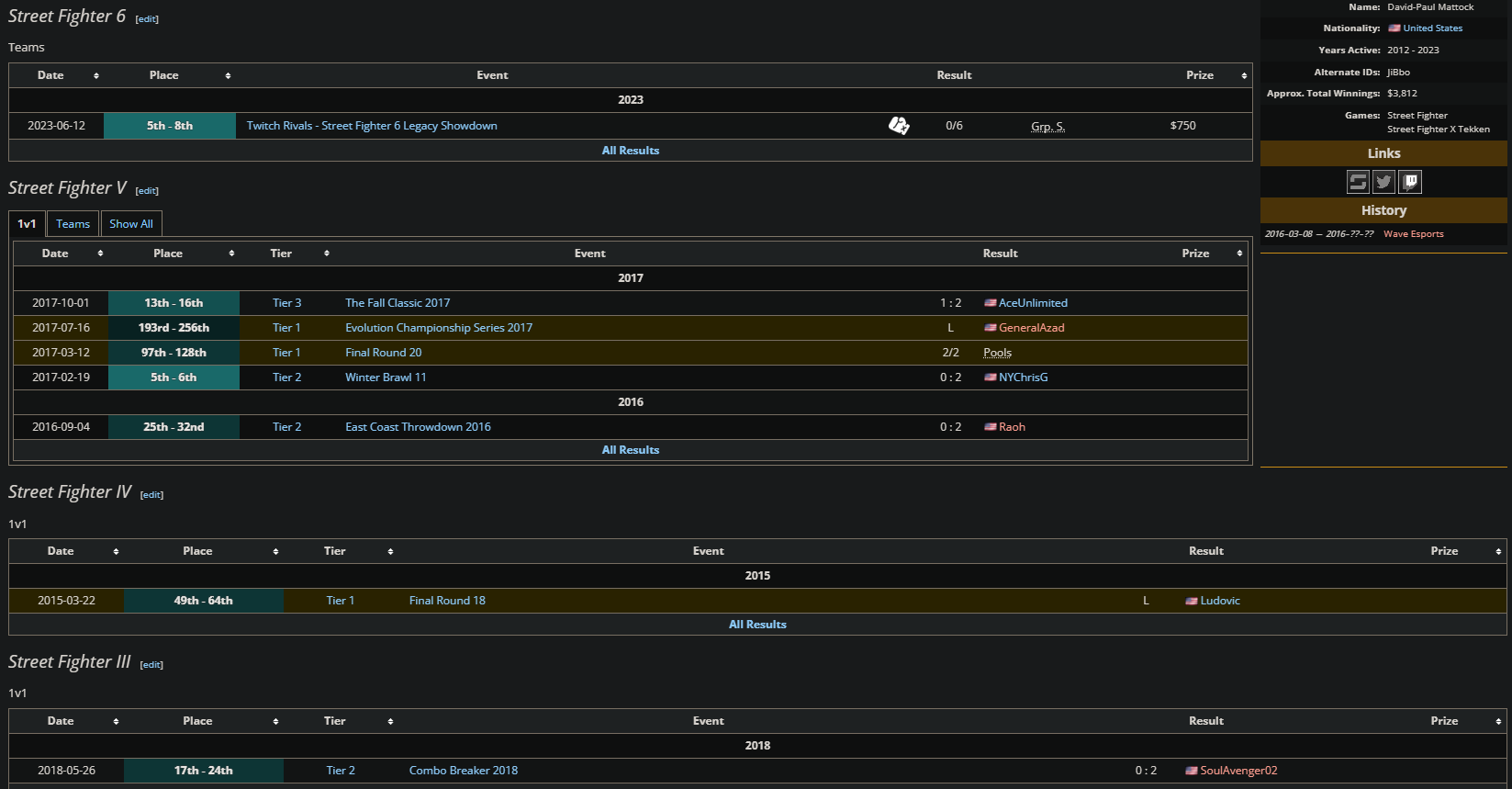Open Tier 1 link in Evolution 2017 row
1512x789 pixels.
tap(286, 328)
